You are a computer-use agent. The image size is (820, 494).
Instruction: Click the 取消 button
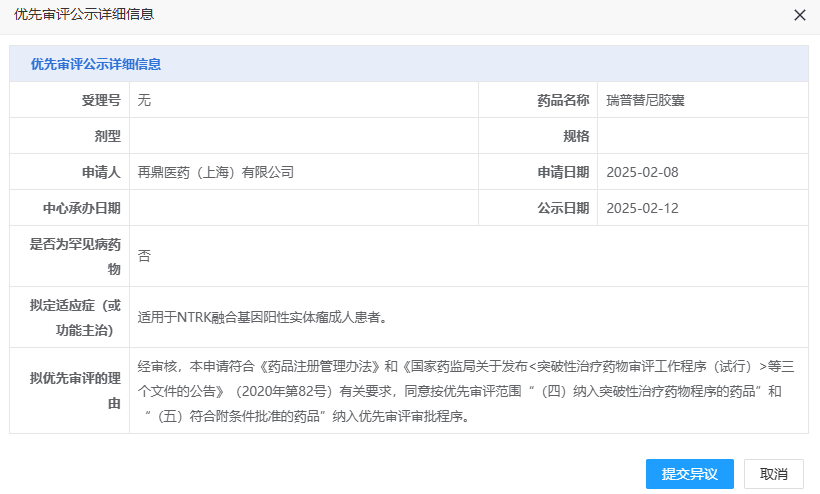(774, 474)
